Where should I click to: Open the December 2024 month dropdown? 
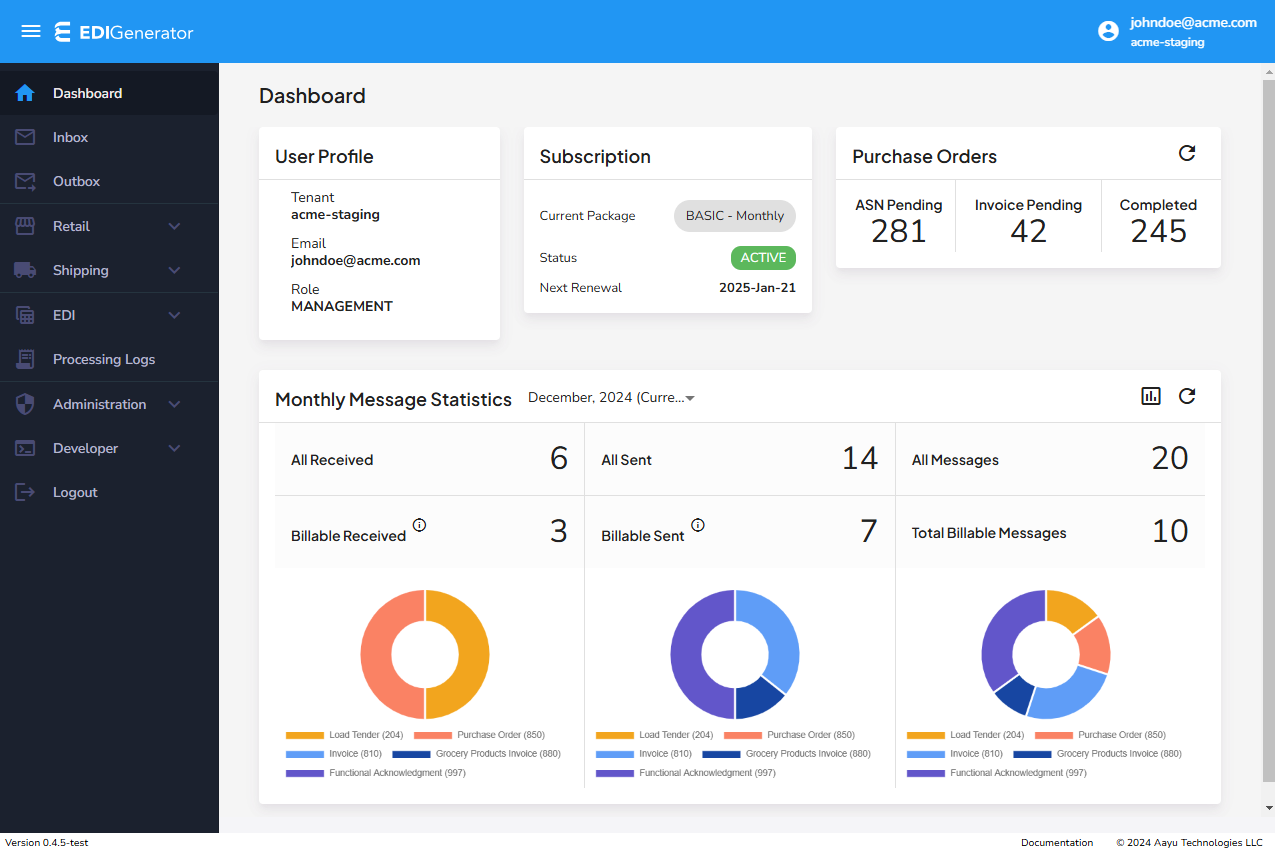point(611,396)
